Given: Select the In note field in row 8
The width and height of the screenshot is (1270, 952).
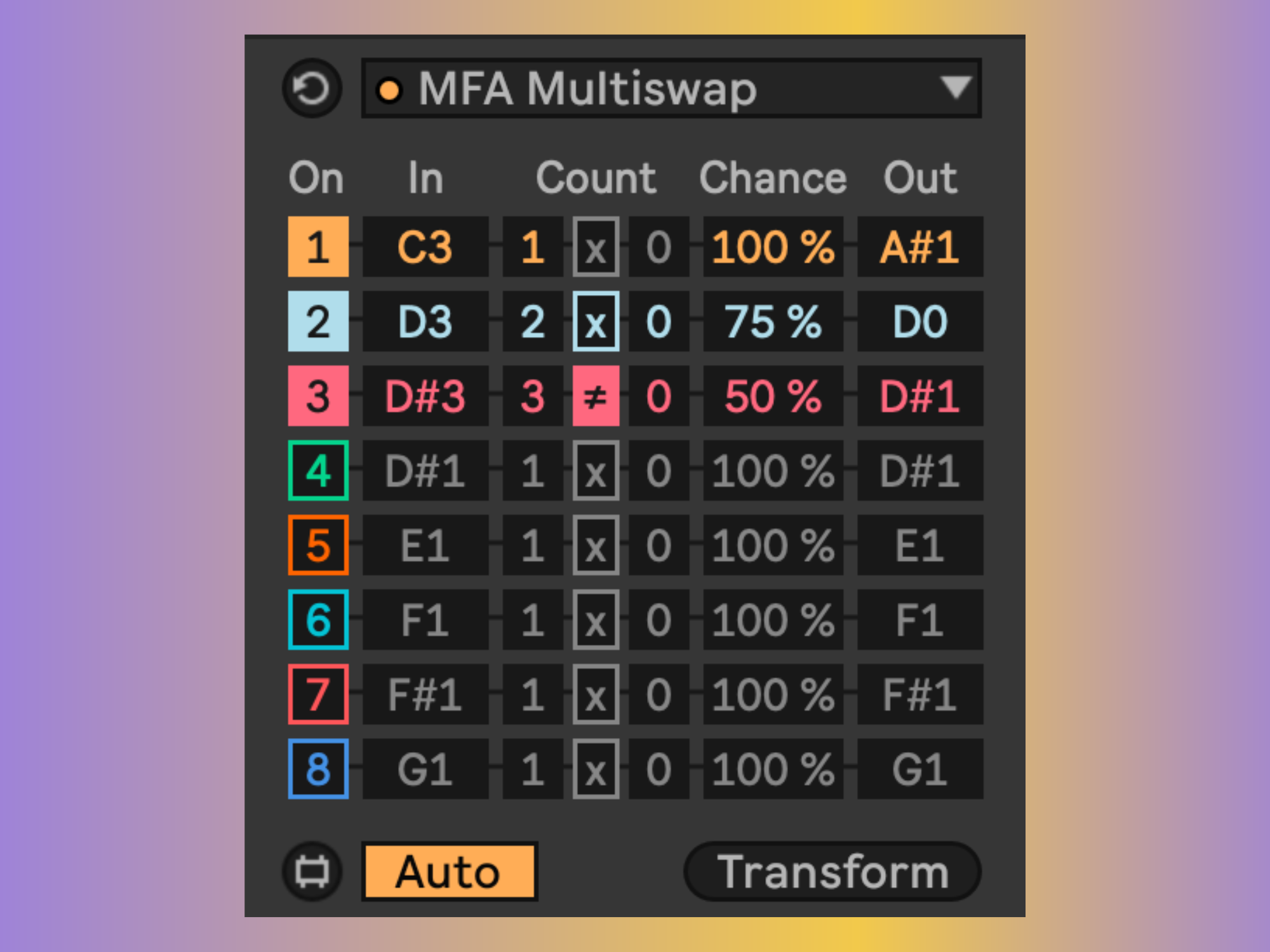Looking at the screenshot, I should tap(425, 769).
